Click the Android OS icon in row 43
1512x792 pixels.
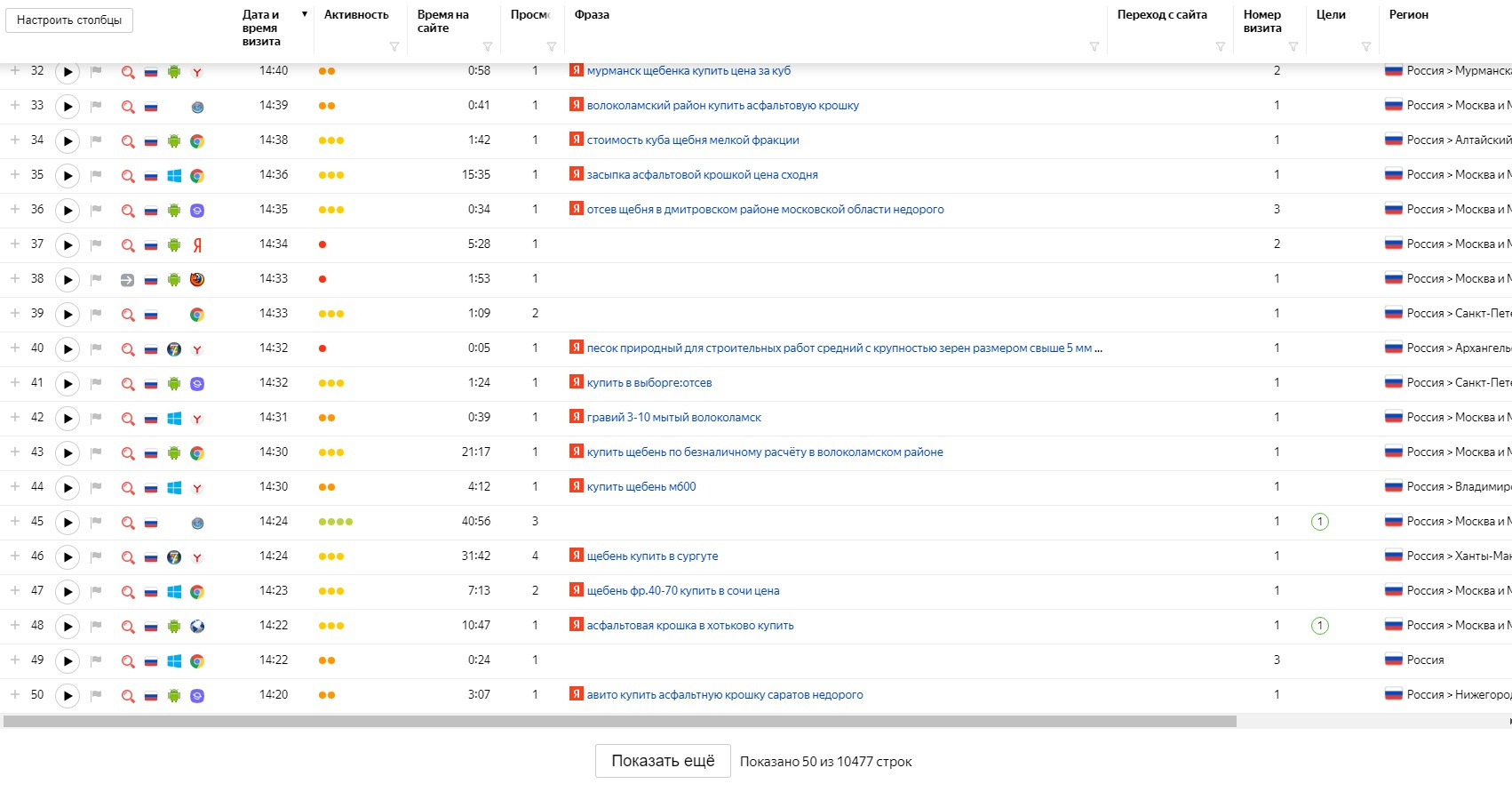174,453
